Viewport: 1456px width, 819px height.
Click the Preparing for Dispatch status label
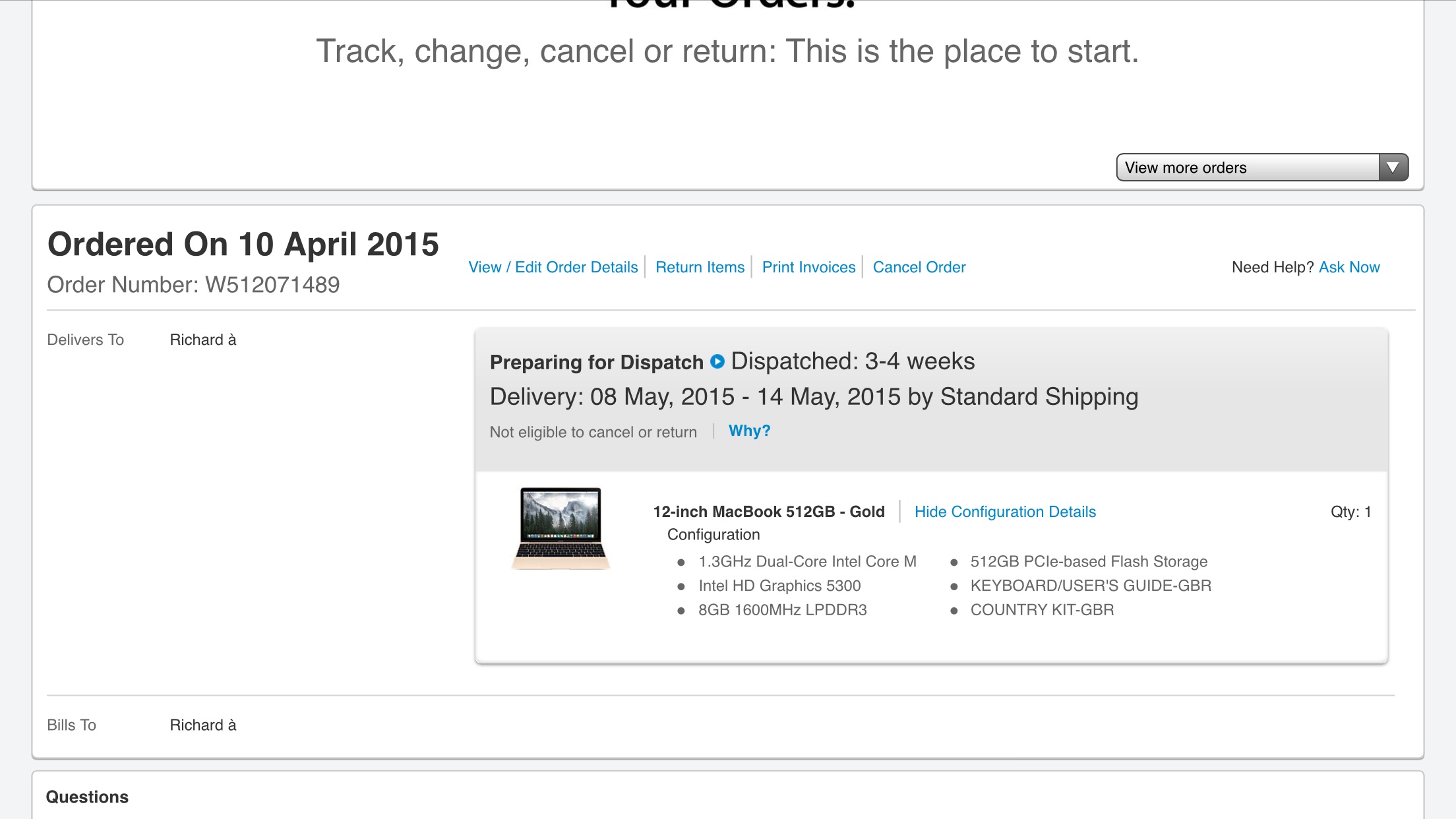[597, 362]
